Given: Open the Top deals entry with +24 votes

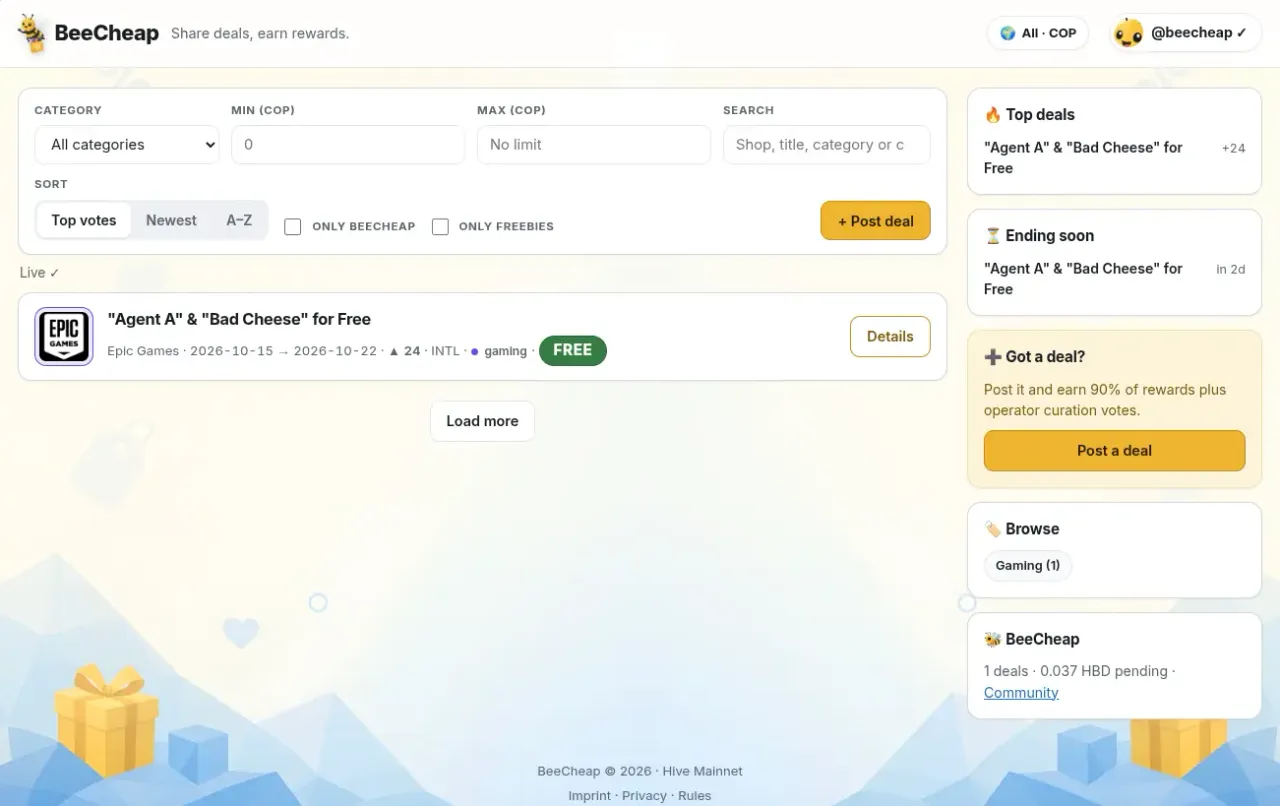Looking at the screenshot, I should tap(1114, 158).
